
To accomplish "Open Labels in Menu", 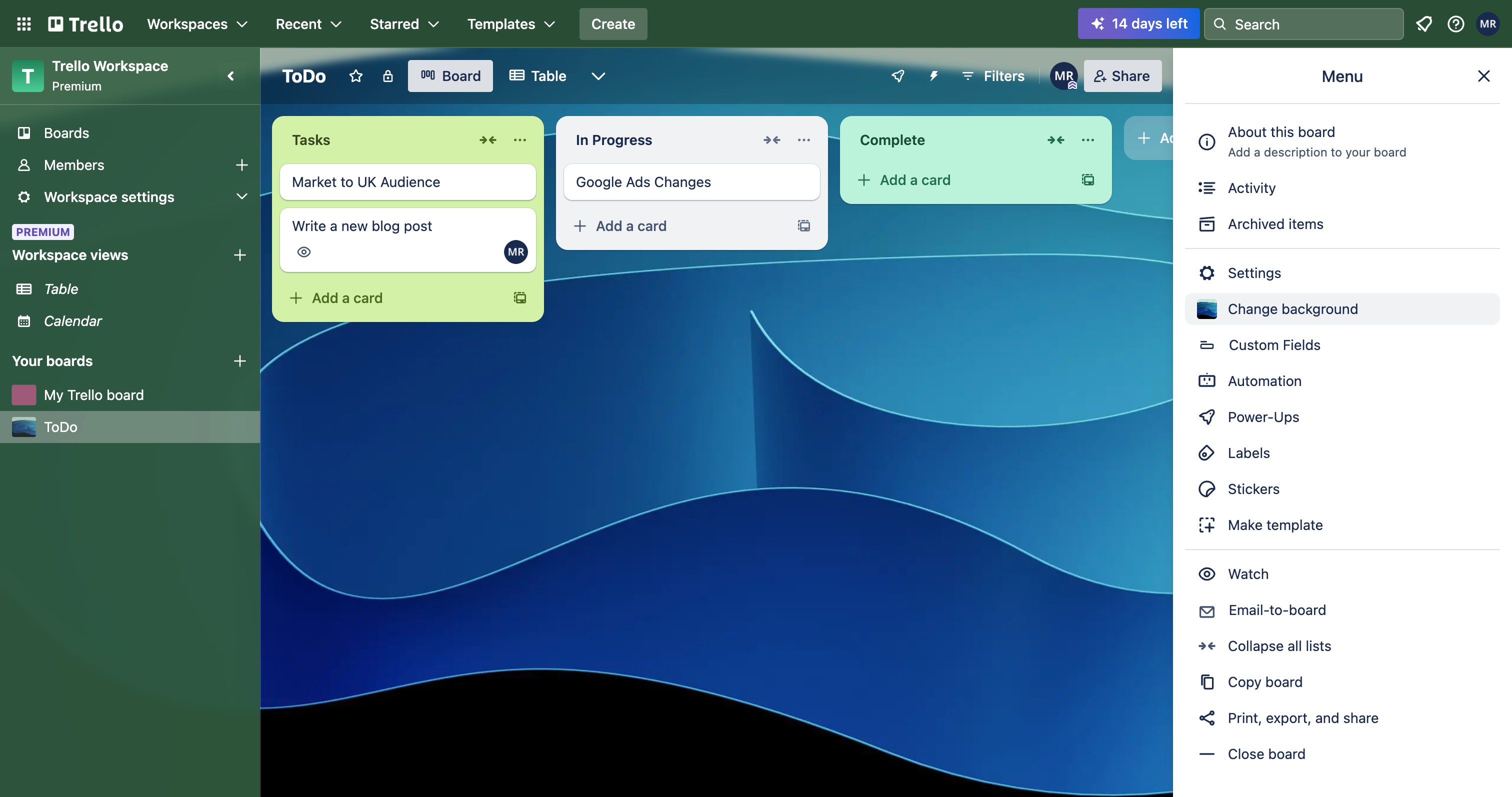I will [1342, 452].
